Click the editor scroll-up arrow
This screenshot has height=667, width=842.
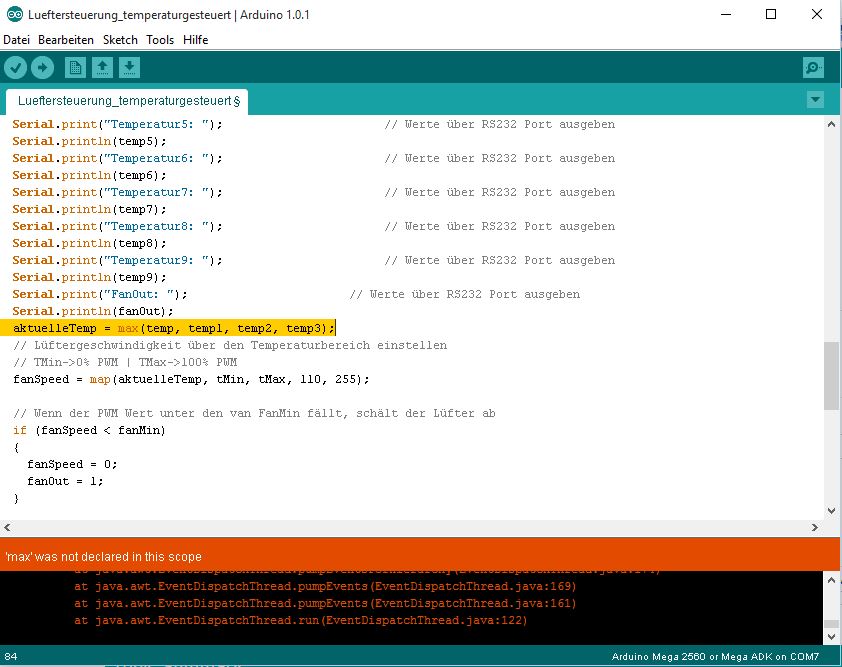coord(831,124)
